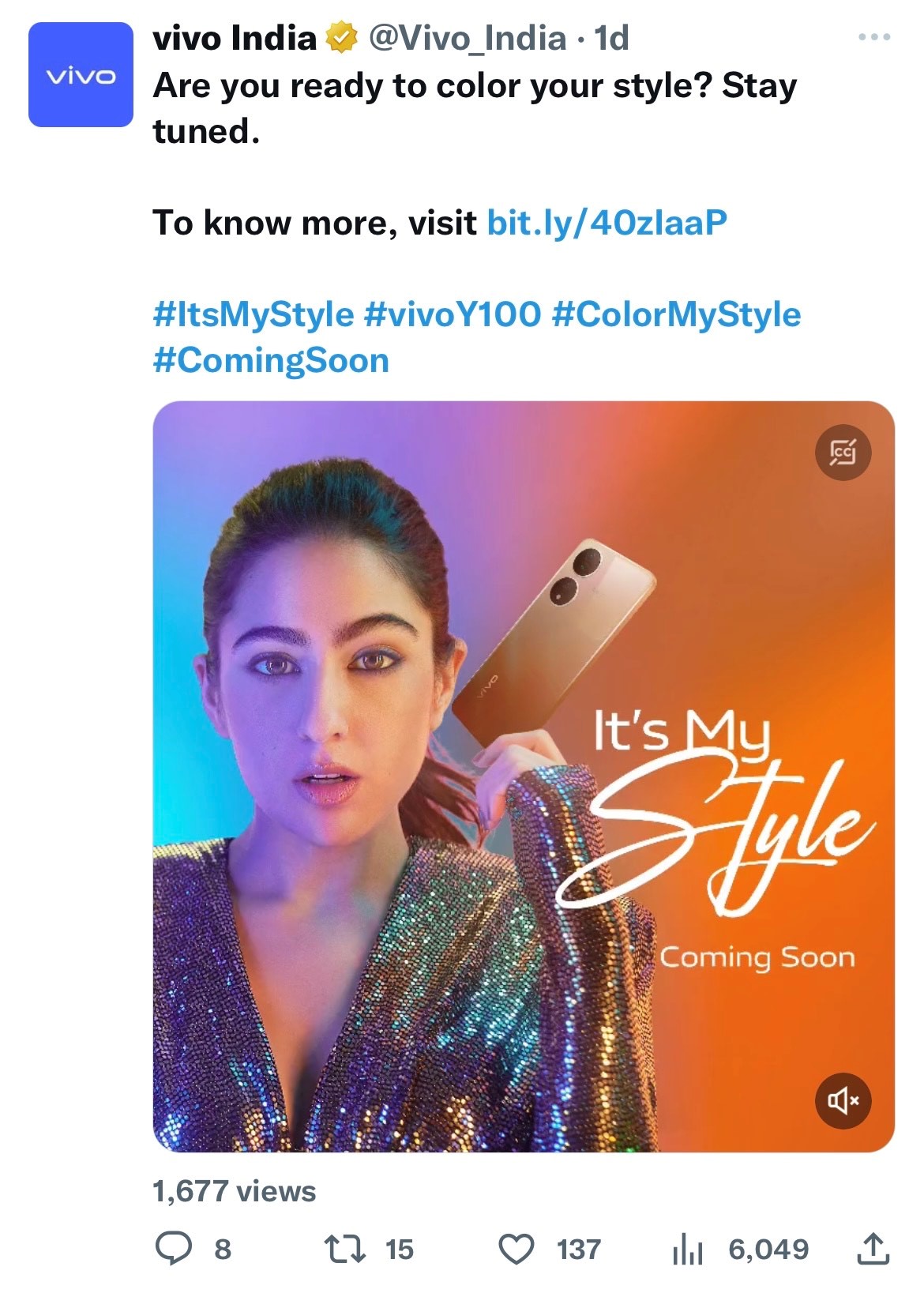Image resolution: width=924 pixels, height=1293 pixels.
Task: Play the It's My Style video
Action: 523,776
